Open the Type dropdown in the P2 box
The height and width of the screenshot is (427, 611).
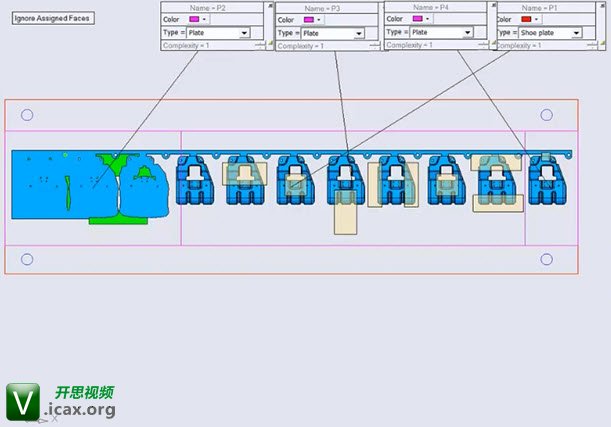coord(218,33)
